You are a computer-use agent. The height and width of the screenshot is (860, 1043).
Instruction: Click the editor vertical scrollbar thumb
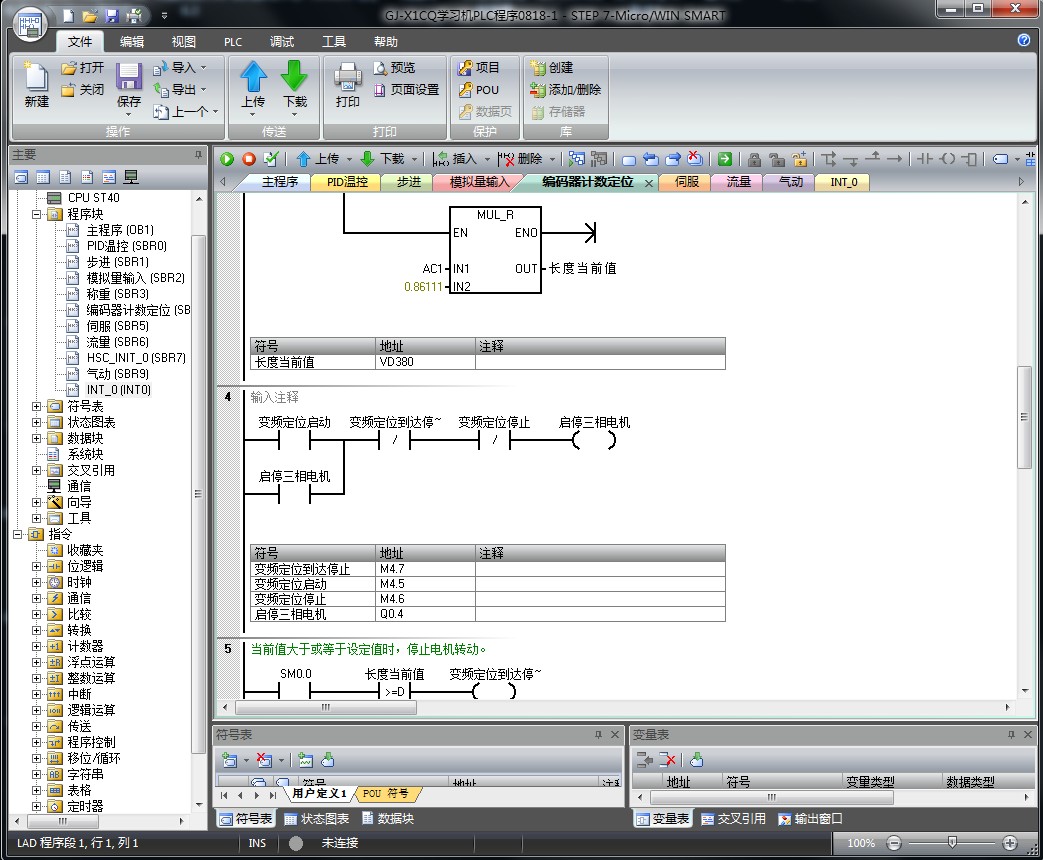click(x=1024, y=417)
